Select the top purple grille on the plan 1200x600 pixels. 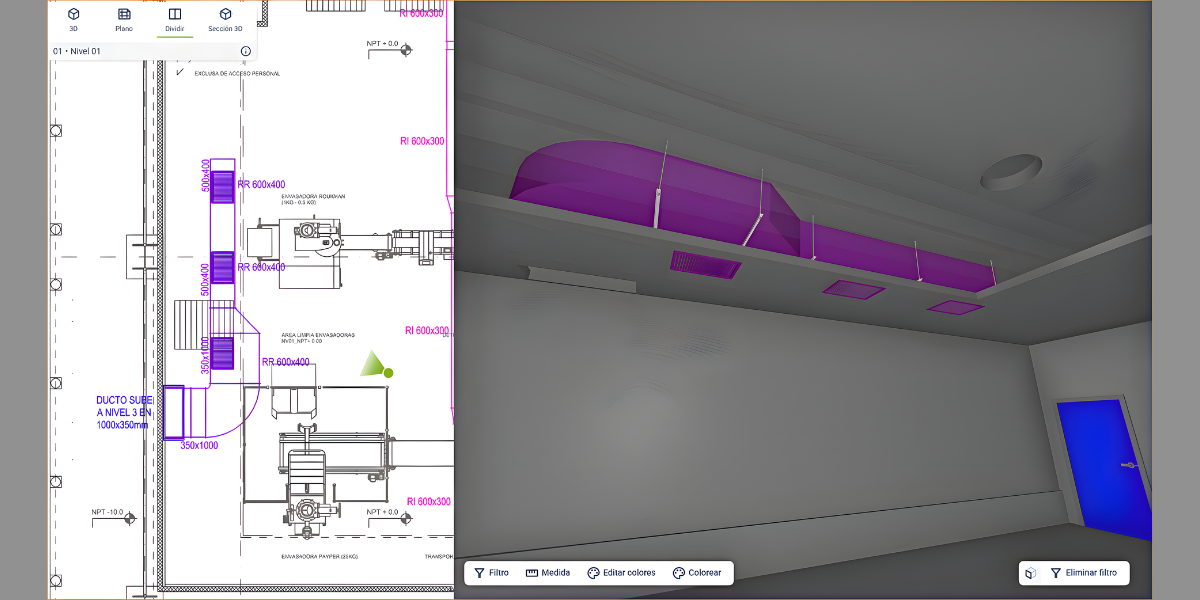click(x=222, y=187)
